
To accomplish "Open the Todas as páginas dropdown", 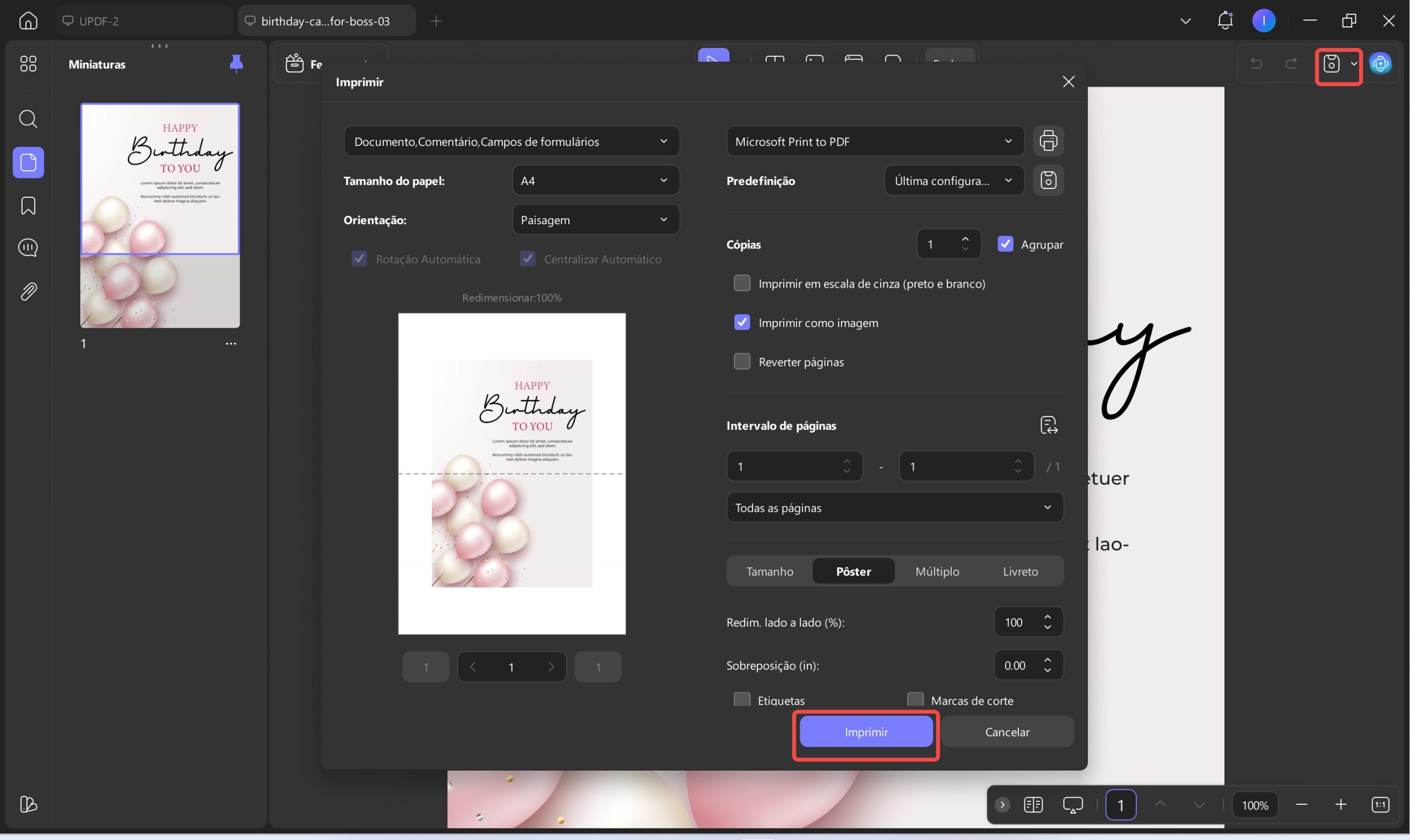I will coord(894,507).
